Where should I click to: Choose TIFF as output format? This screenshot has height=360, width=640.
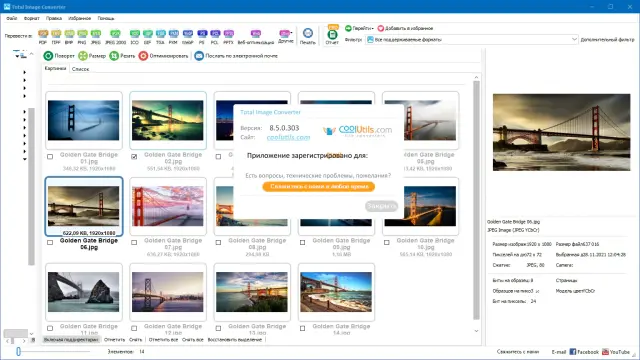pyautogui.click(x=56, y=36)
